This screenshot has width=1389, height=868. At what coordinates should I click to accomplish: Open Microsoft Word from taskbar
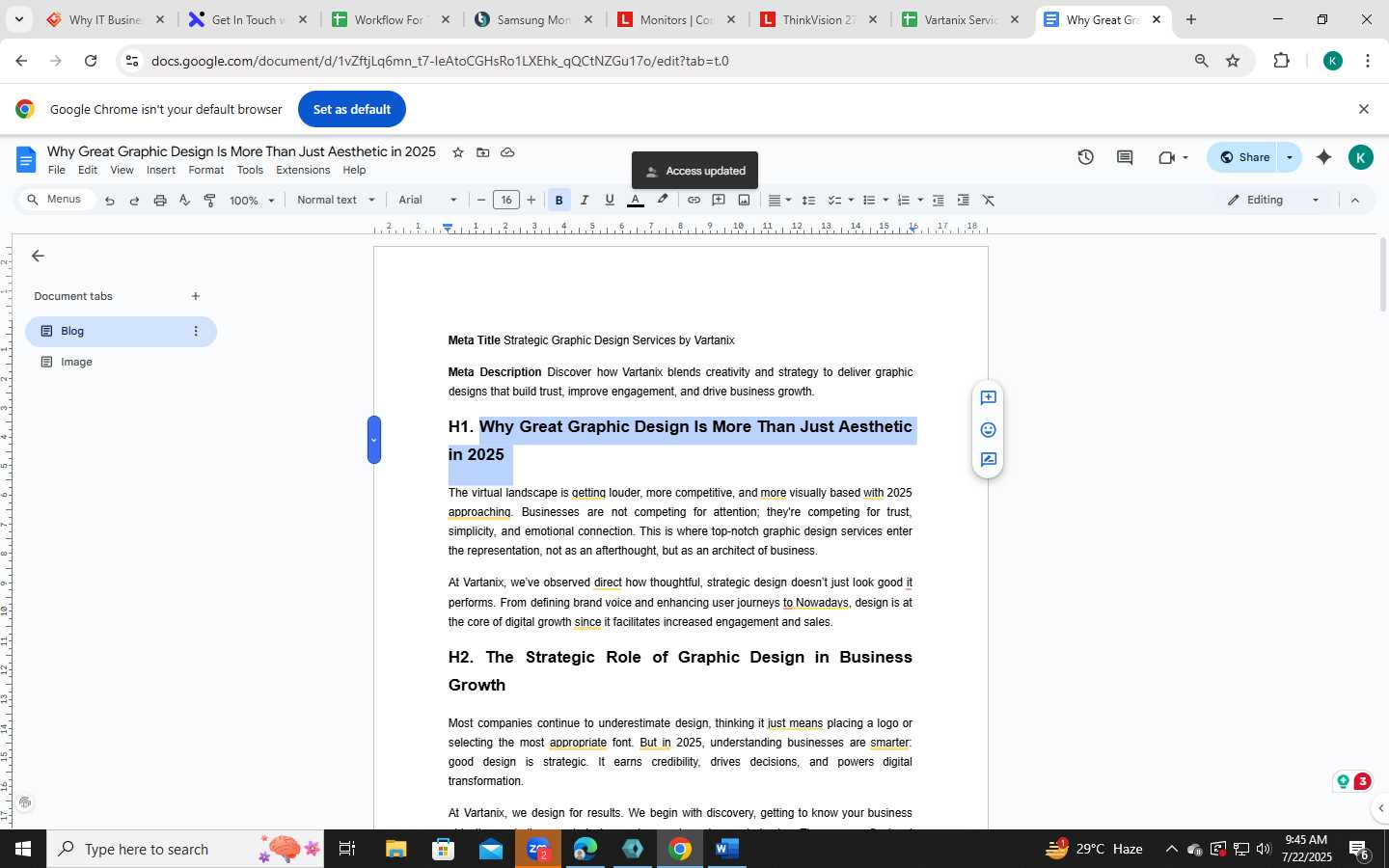[726, 849]
